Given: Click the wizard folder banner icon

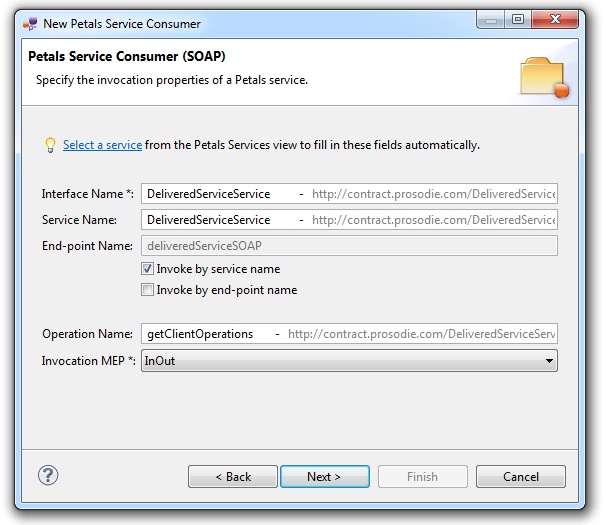Looking at the screenshot, I should tap(545, 76).
